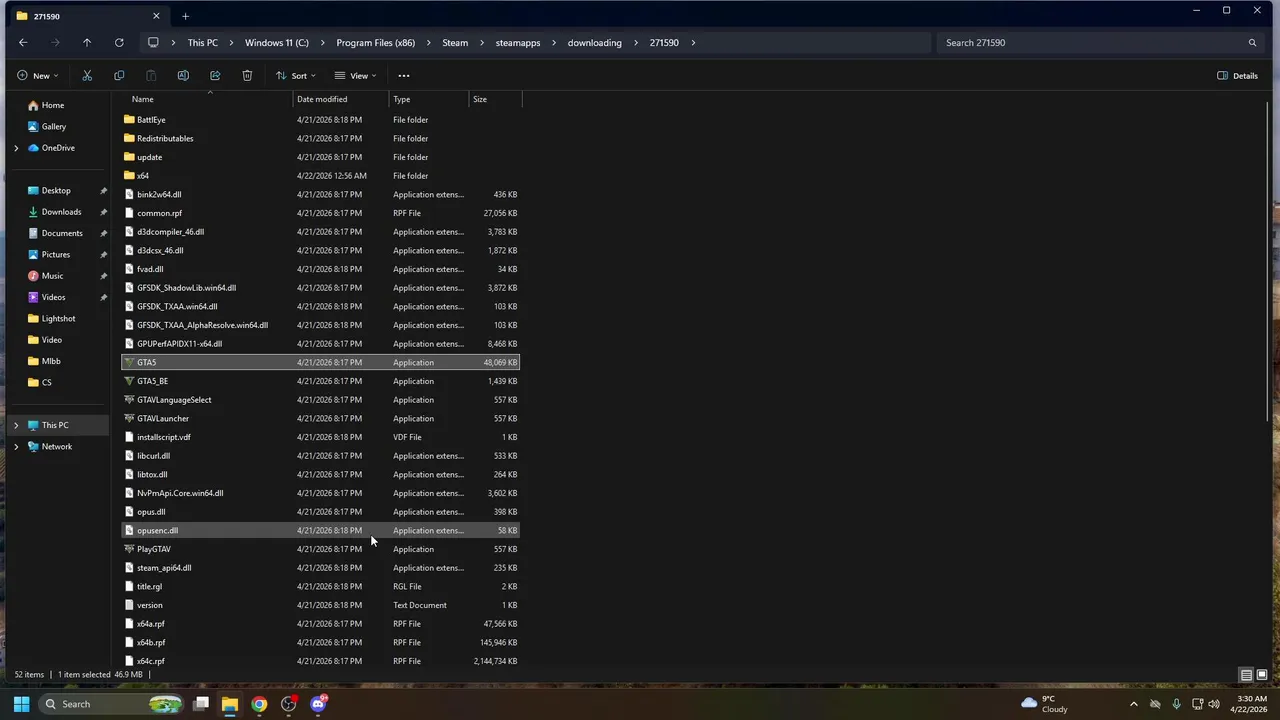Viewport: 1280px width, 720px height.
Task: Select the GTAVLanguageSelect application
Action: point(320,400)
